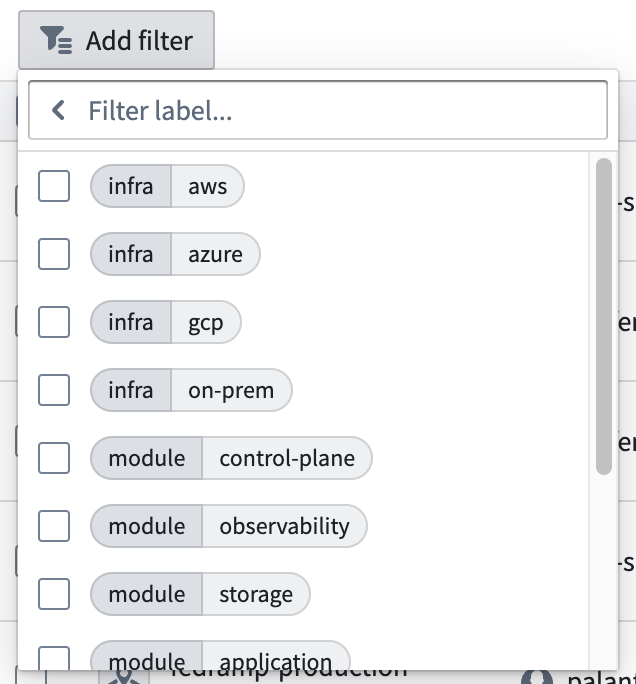Click the label list scrollbar thumb
This screenshot has height=684, width=636.
coord(604,316)
